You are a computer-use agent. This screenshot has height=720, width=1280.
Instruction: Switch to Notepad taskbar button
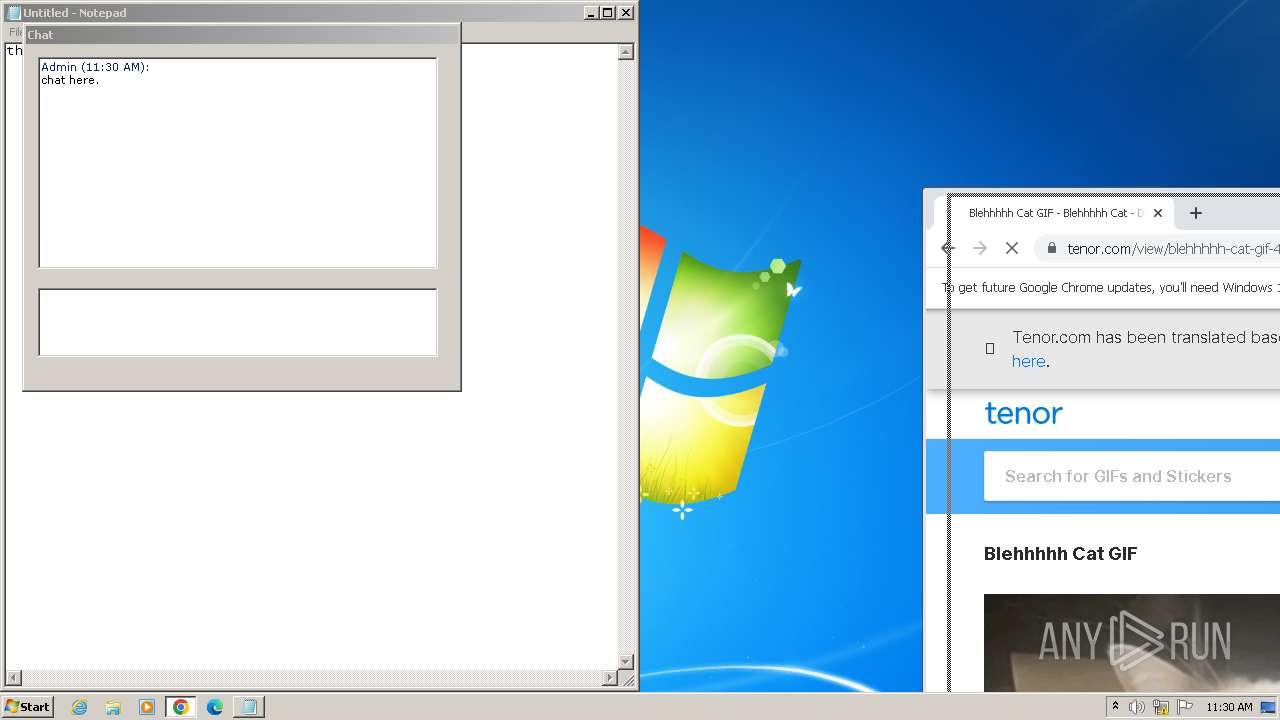coord(249,707)
